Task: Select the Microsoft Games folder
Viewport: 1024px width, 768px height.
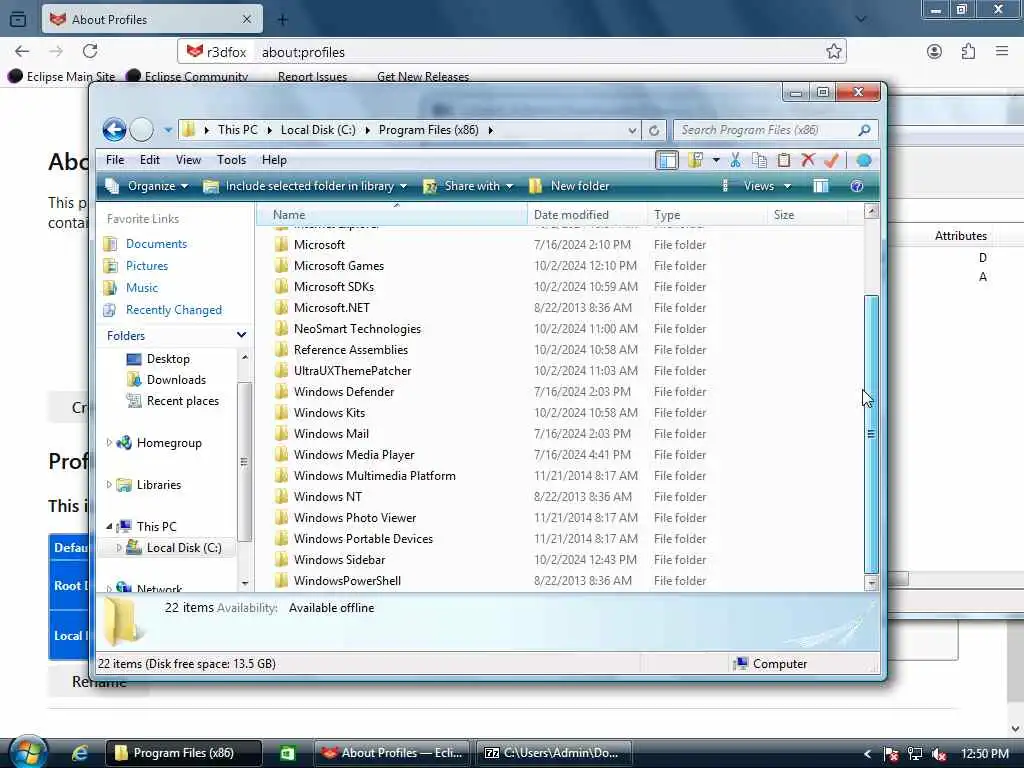Action: coord(338,266)
